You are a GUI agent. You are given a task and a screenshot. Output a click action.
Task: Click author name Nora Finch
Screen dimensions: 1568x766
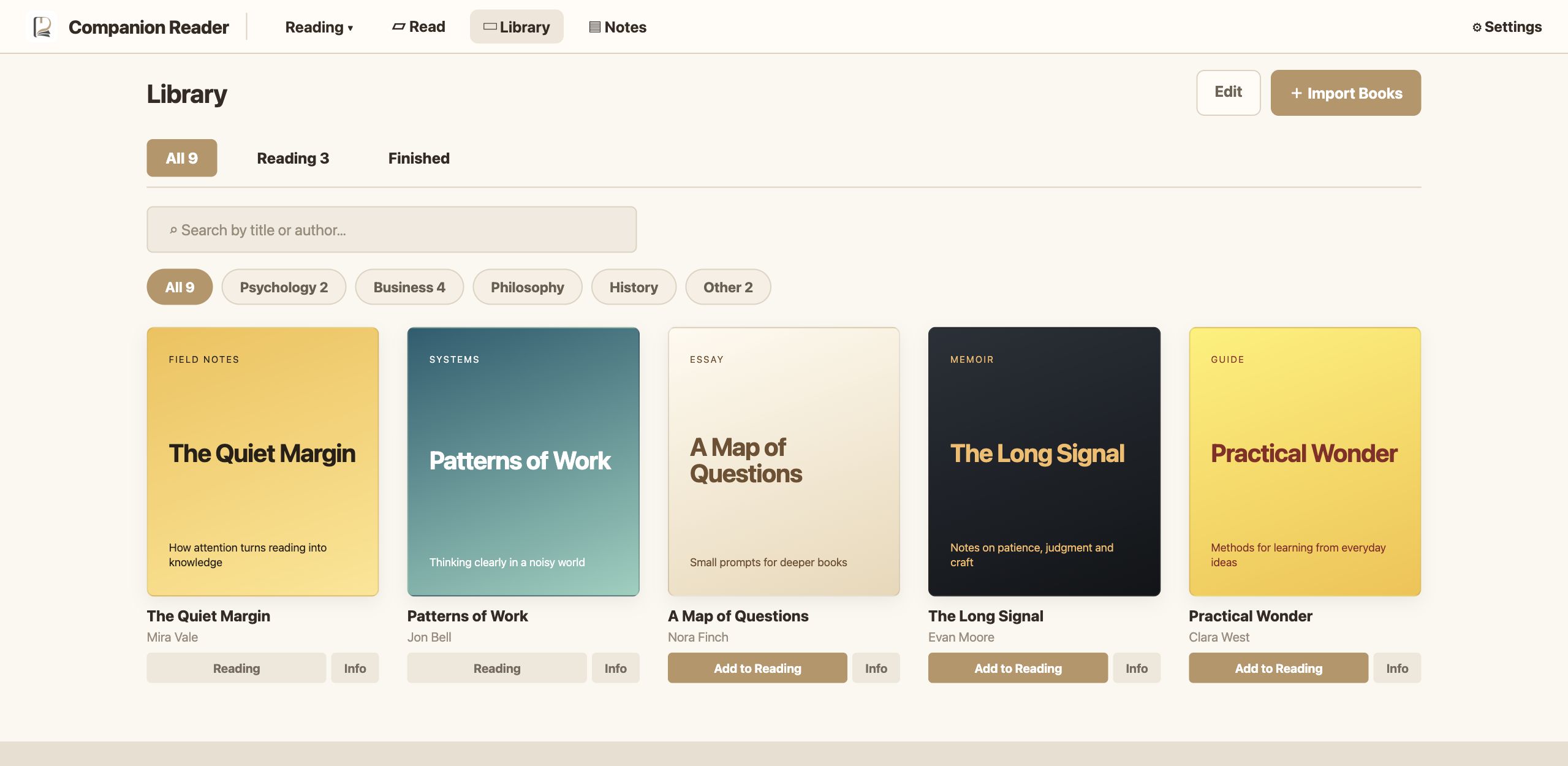click(698, 637)
